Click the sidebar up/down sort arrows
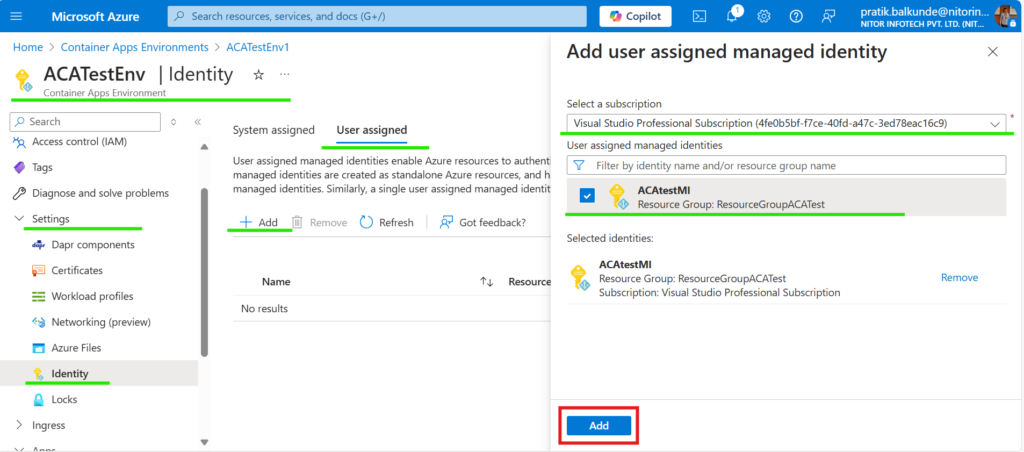Image resolution: width=1024 pixels, height=452 pixels. coord(174,121)
